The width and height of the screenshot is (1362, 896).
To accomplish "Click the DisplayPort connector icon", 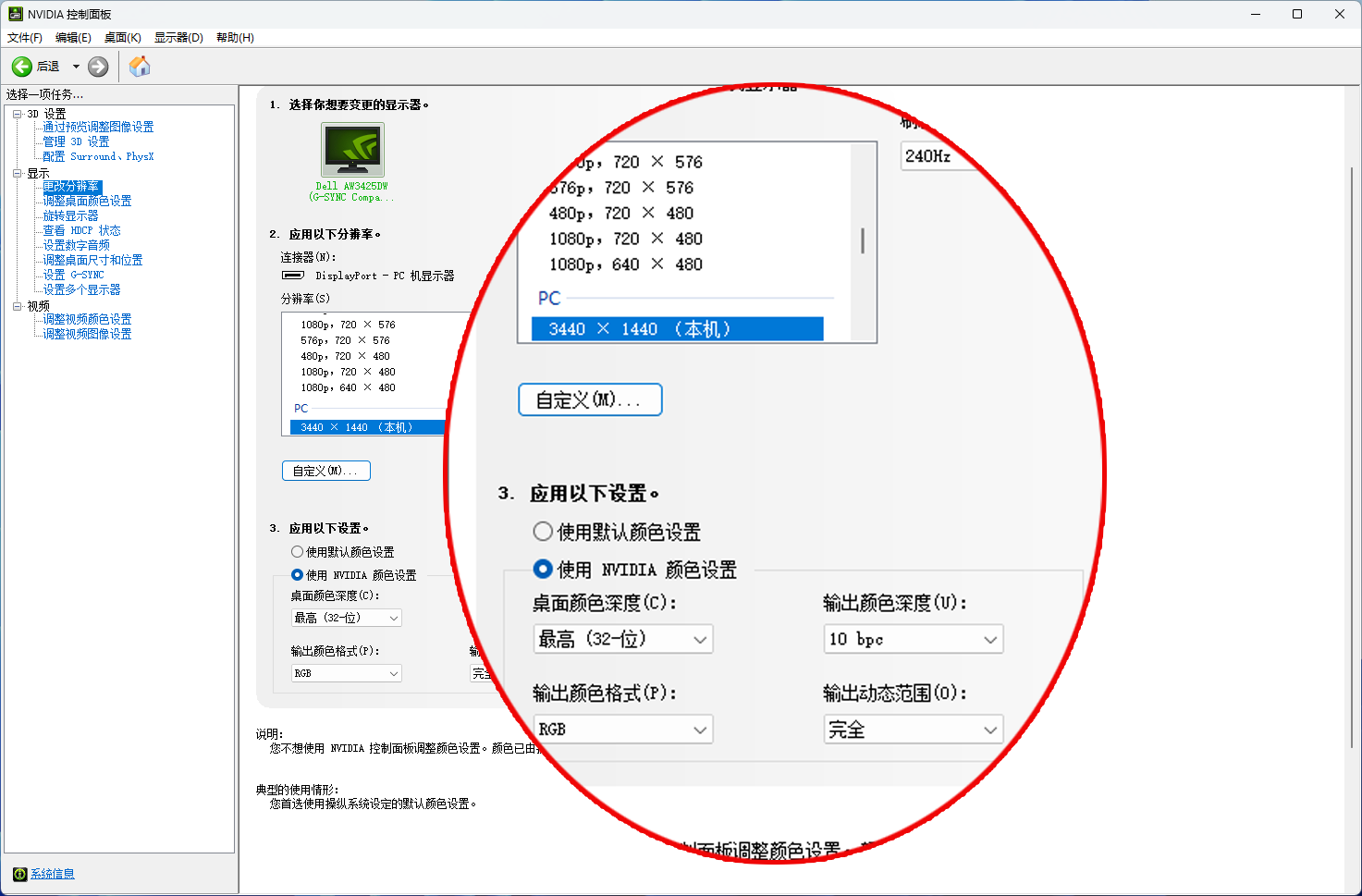I will pos(293,276).
